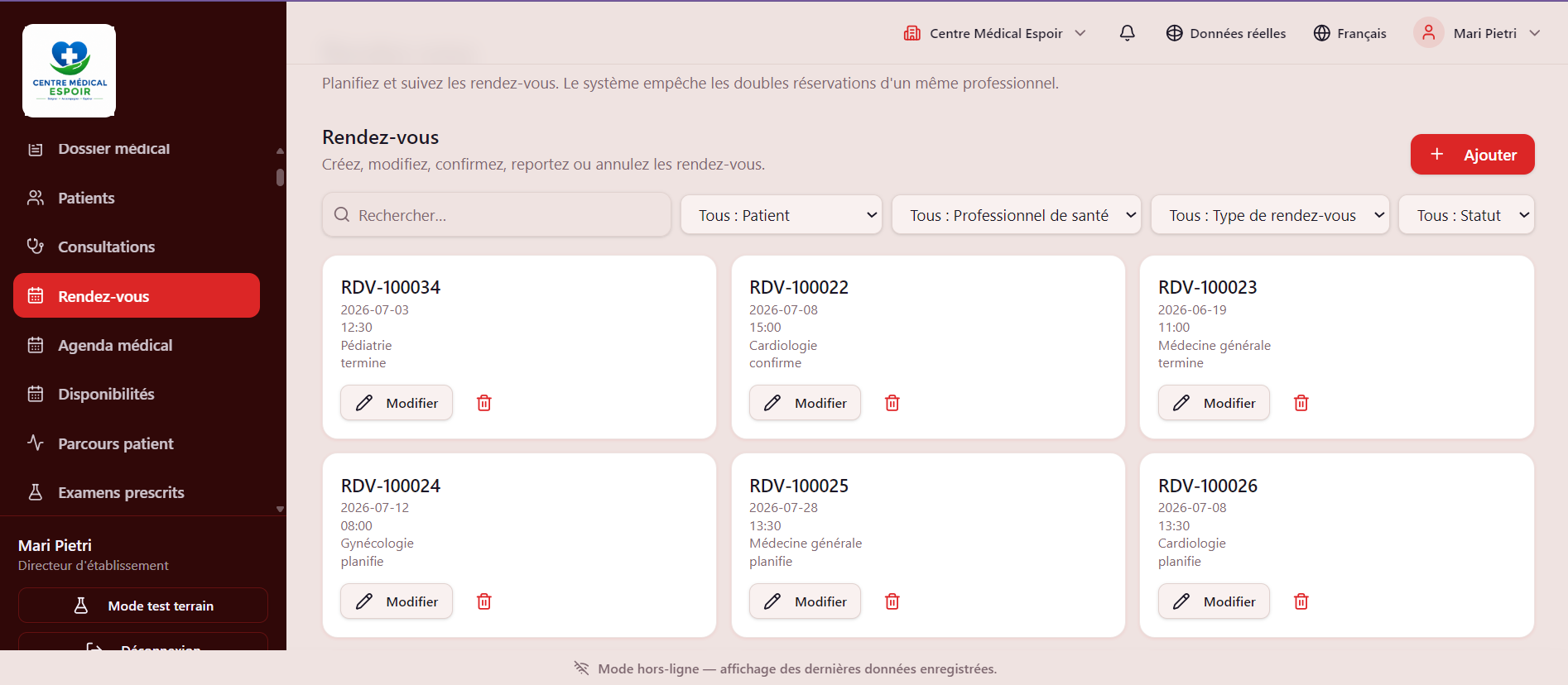Open notifications bell

[x=1127, y=33]
